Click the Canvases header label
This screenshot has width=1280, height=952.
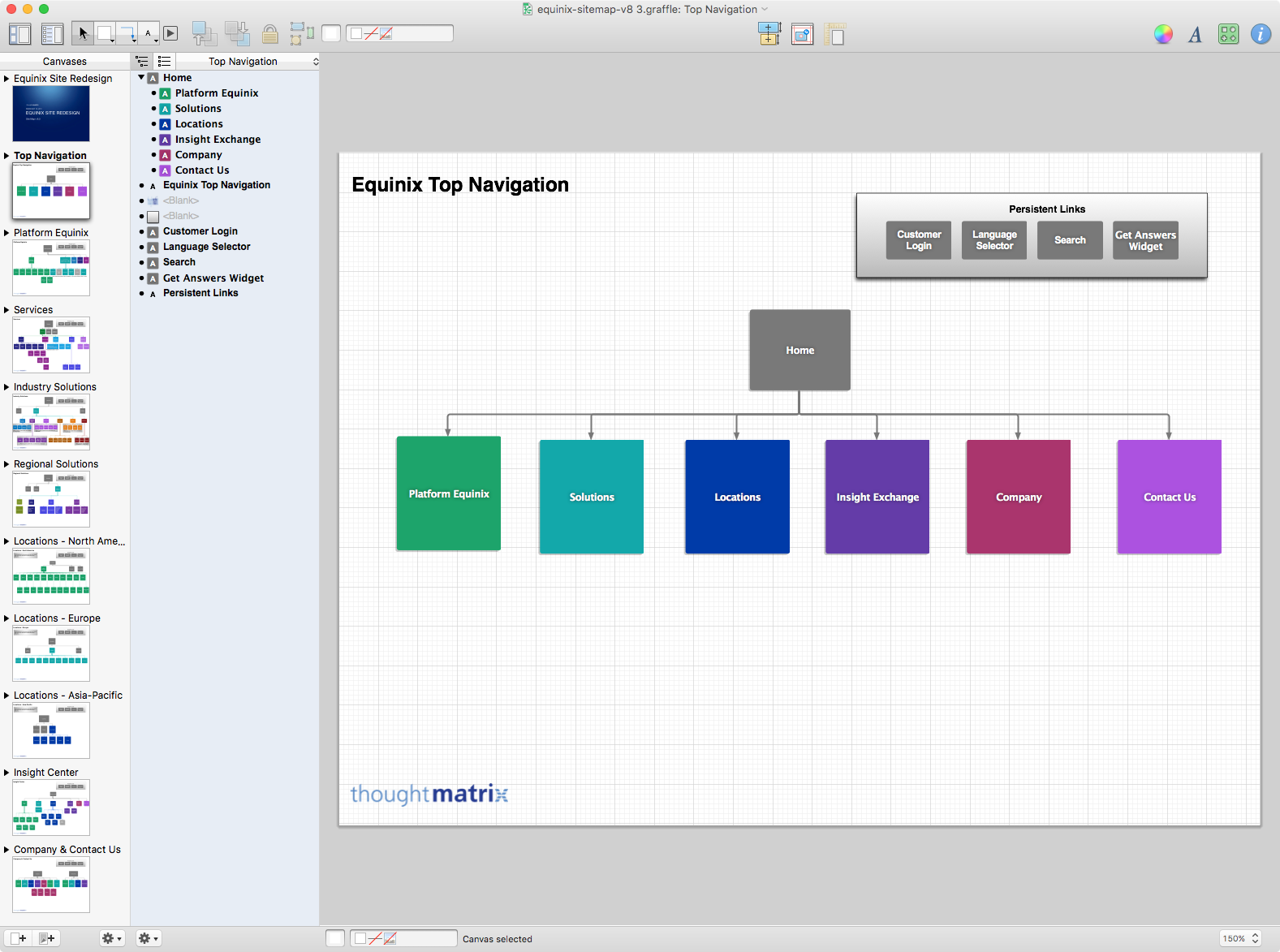(x=64, y=62)
